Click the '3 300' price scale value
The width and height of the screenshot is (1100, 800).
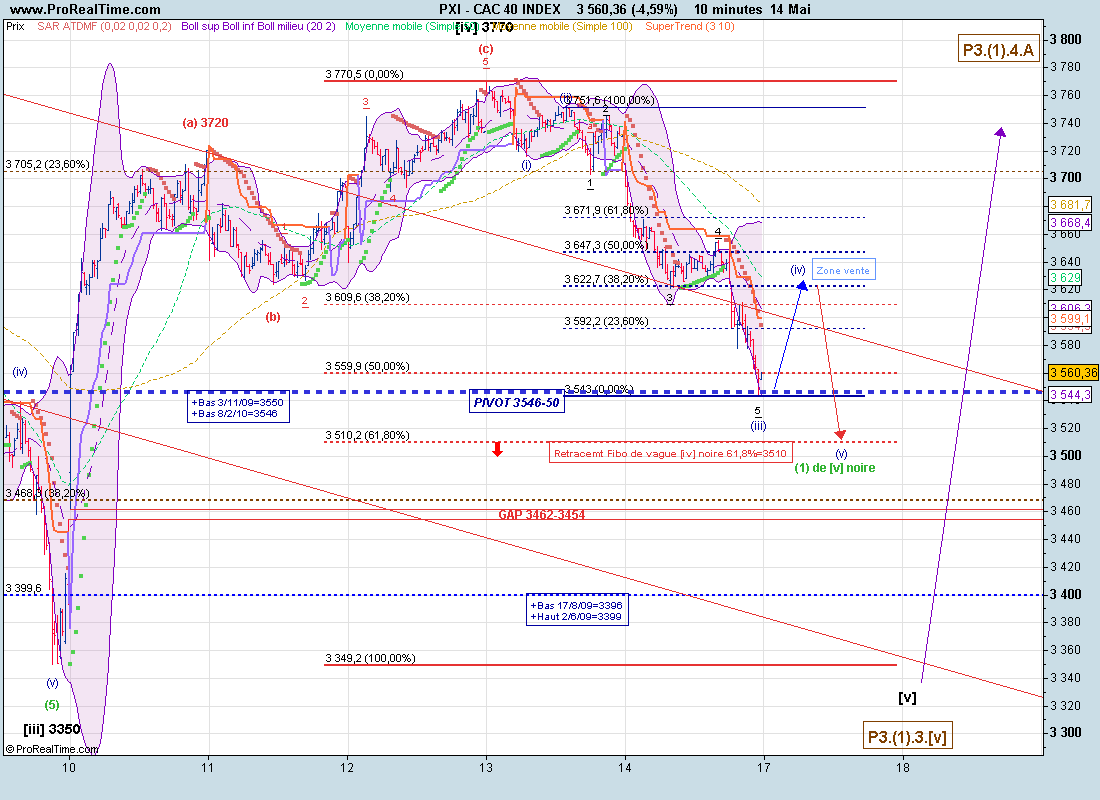coord(1066,733)
